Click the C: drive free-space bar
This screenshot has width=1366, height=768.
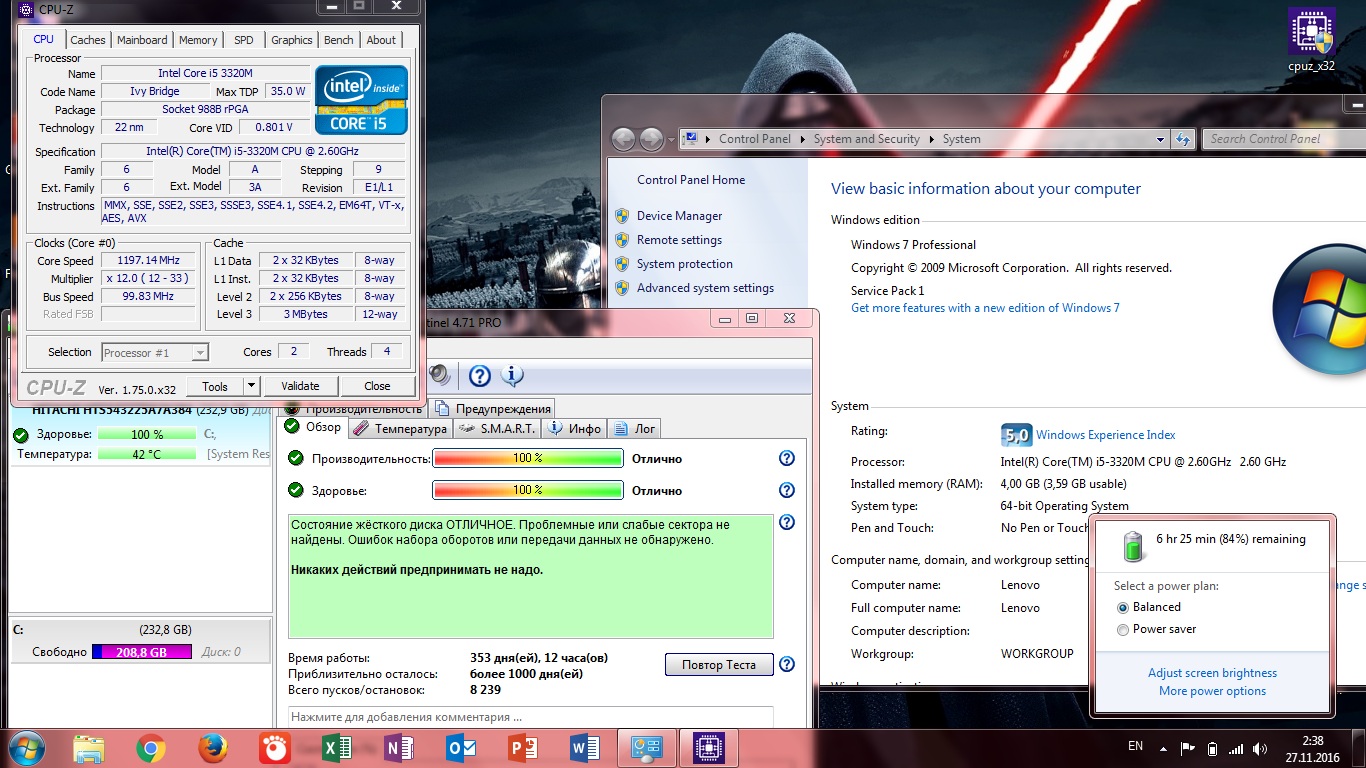click(141, 652)
